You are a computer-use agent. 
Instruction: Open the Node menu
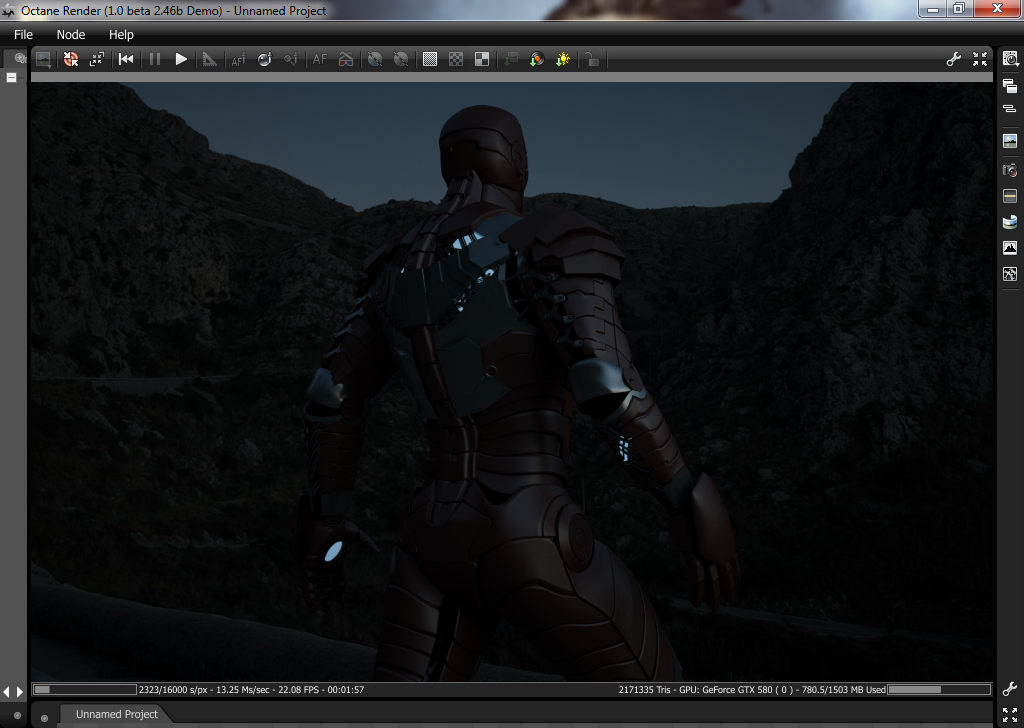click(x=71, y=34)
